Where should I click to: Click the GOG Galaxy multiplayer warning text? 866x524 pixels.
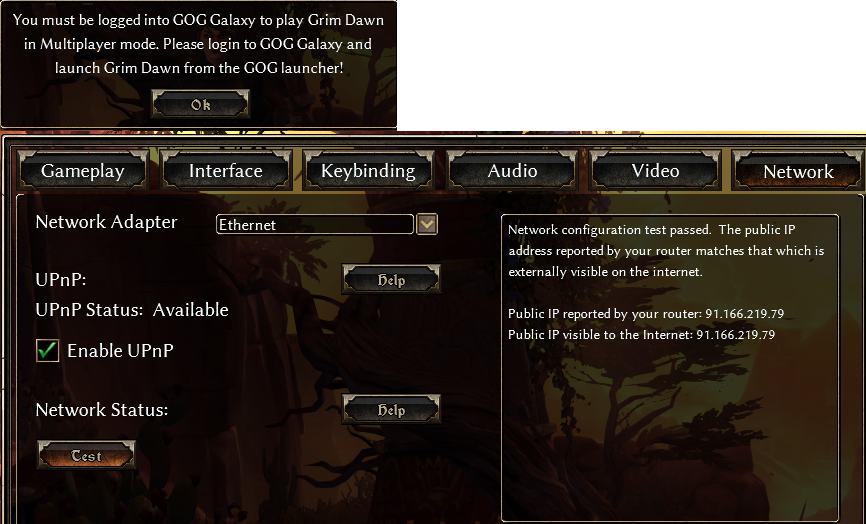[x=198, y=44]
